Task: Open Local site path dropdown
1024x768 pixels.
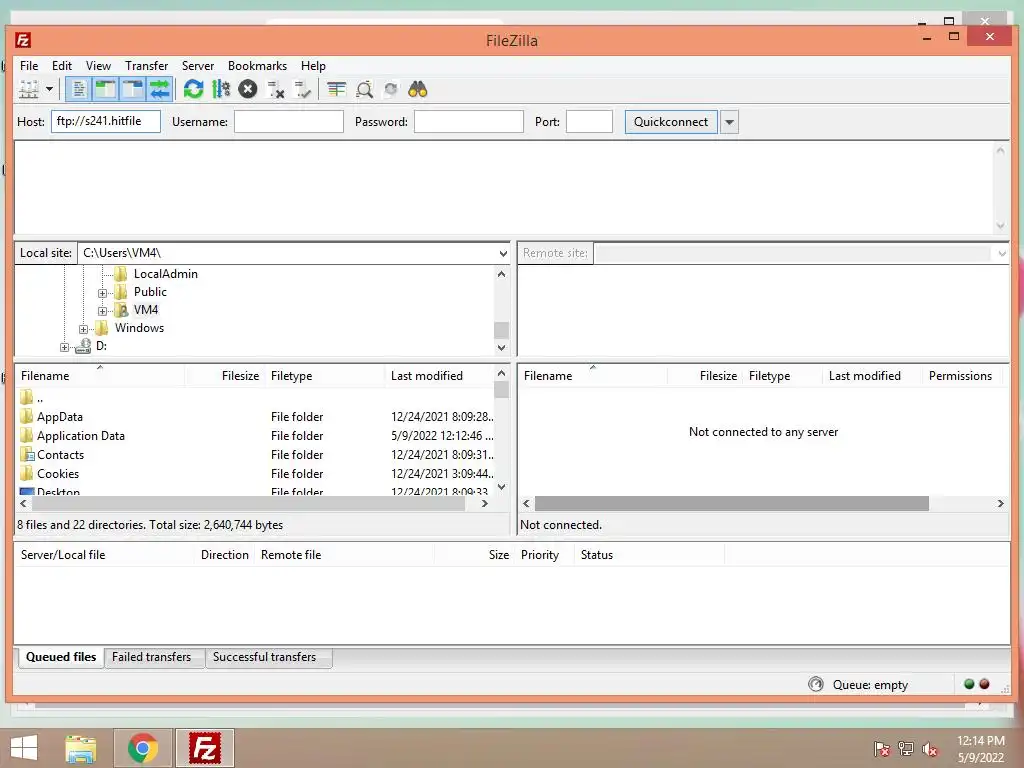Action: [503, 253]
